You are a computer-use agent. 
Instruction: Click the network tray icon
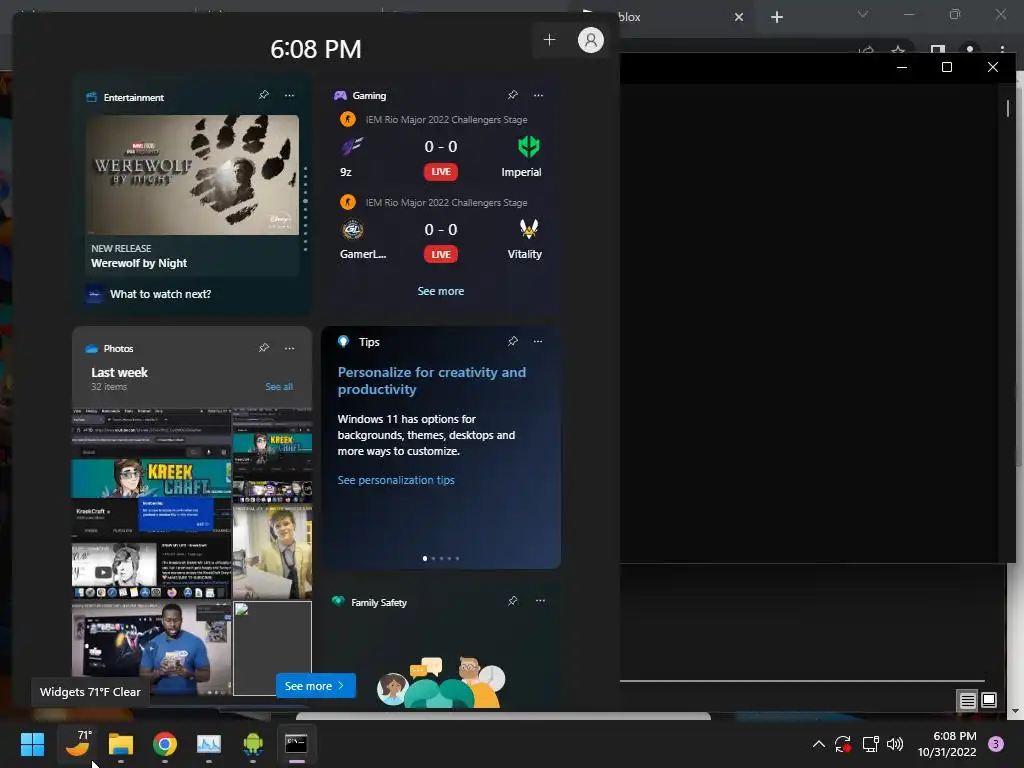point(870,744)
